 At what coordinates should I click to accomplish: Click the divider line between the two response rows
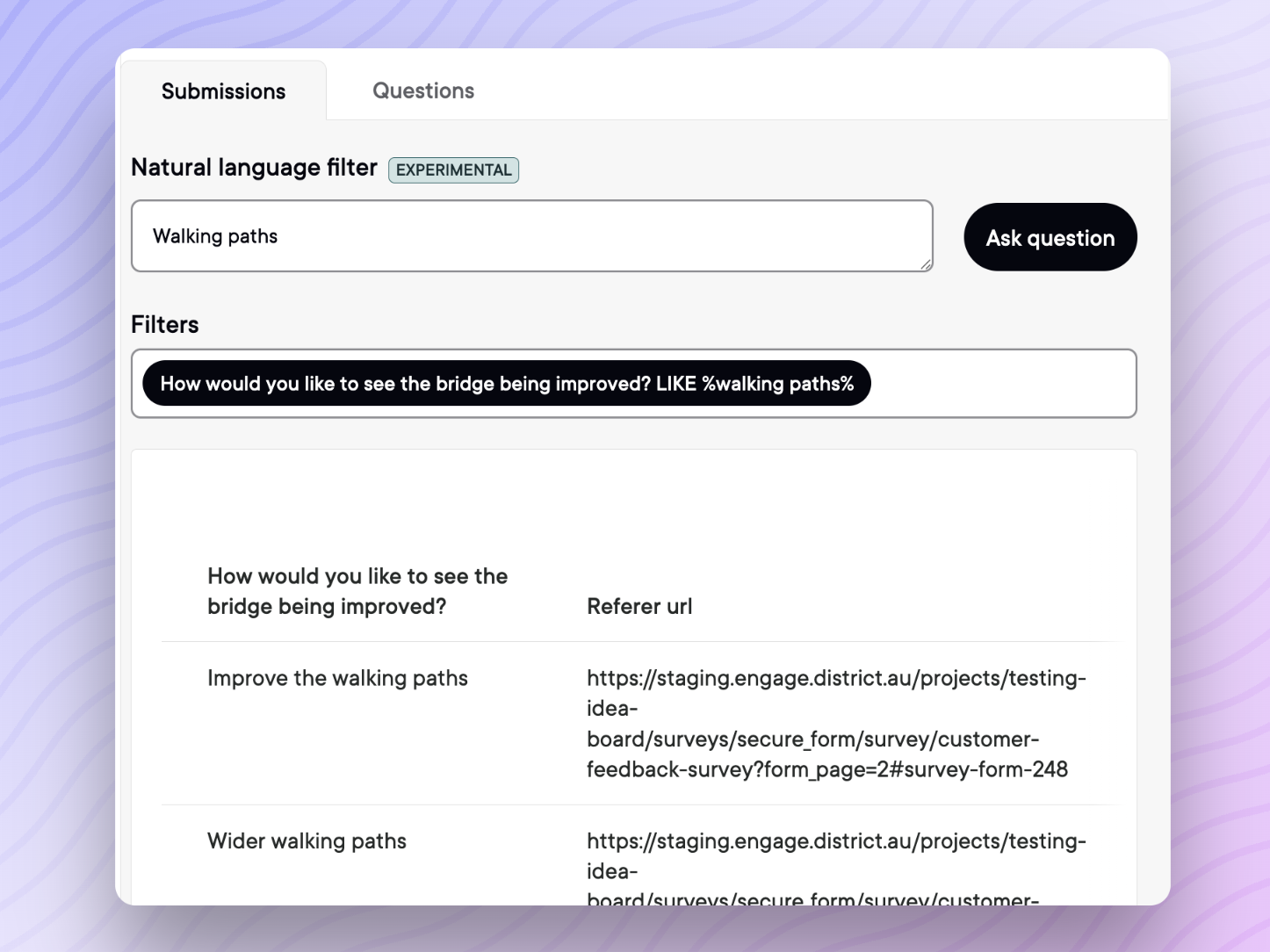tap(639, 804)
